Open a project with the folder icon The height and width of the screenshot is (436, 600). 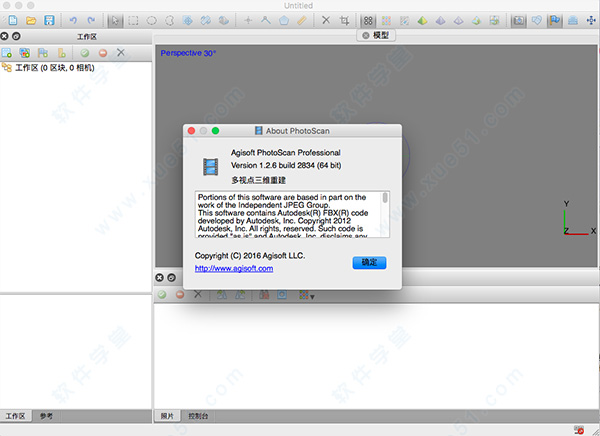(x=31, y=20)
